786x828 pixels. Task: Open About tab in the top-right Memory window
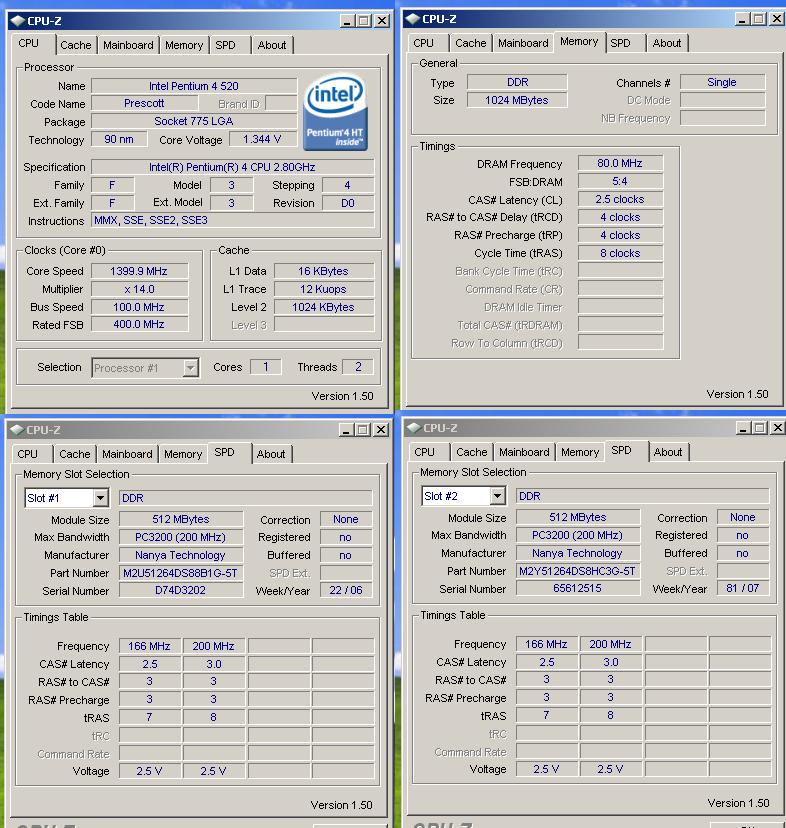click(667, 43)
